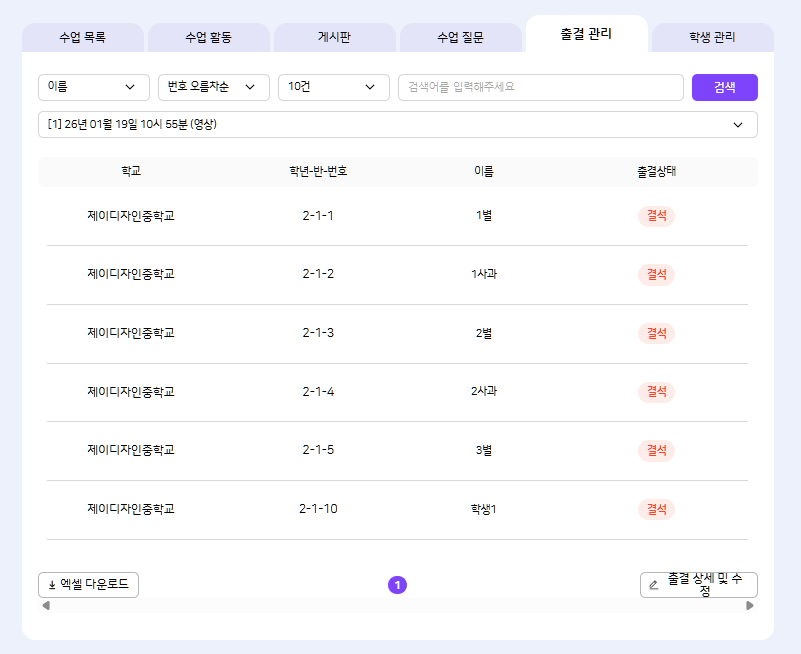The width and height of the screenshot is (801, 654).
Task: Open the 이름 search filter dropdown
Action: (93, 88)
